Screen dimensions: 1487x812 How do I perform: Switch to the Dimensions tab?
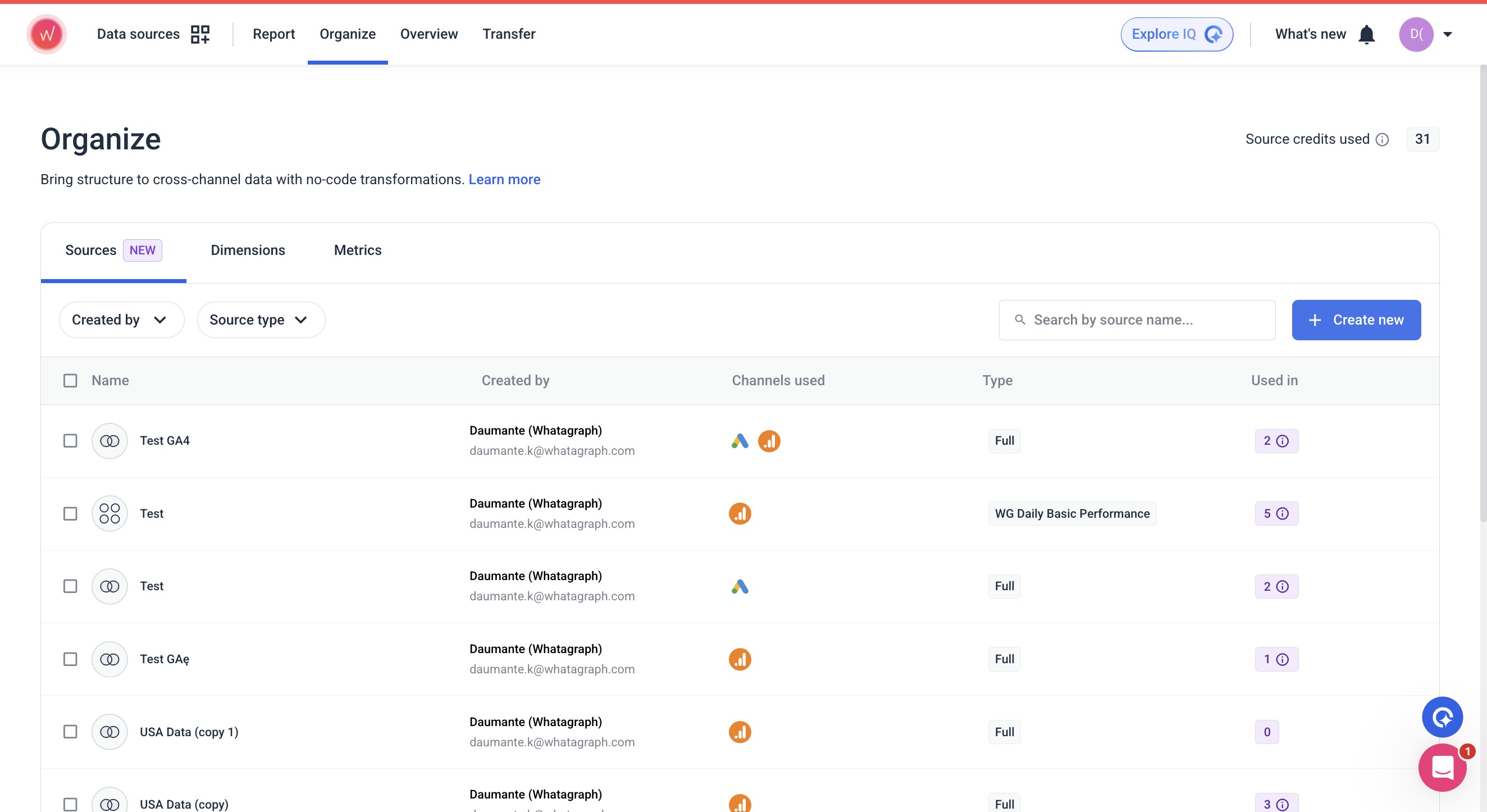248,250
